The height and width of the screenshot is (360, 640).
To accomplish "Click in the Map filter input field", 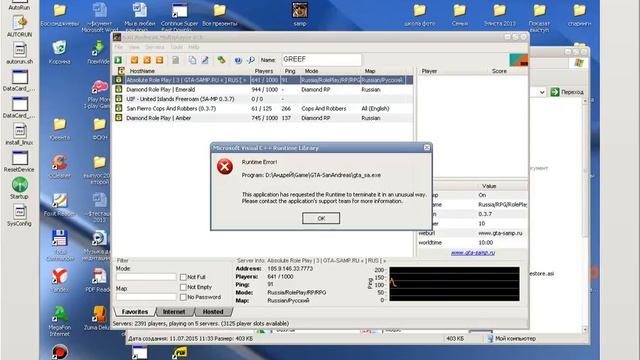I will [x=146, y=297].
